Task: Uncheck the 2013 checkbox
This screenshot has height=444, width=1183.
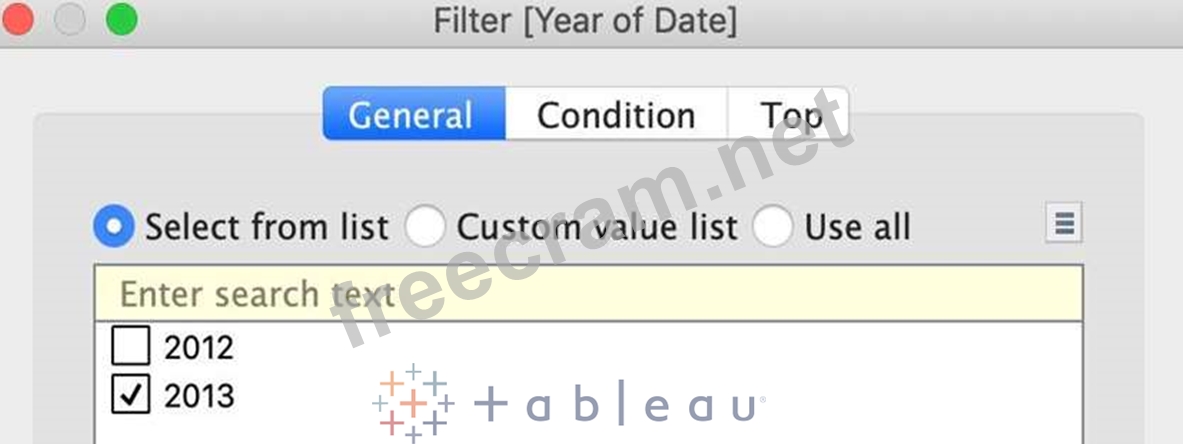Action: tap(130, 396)
